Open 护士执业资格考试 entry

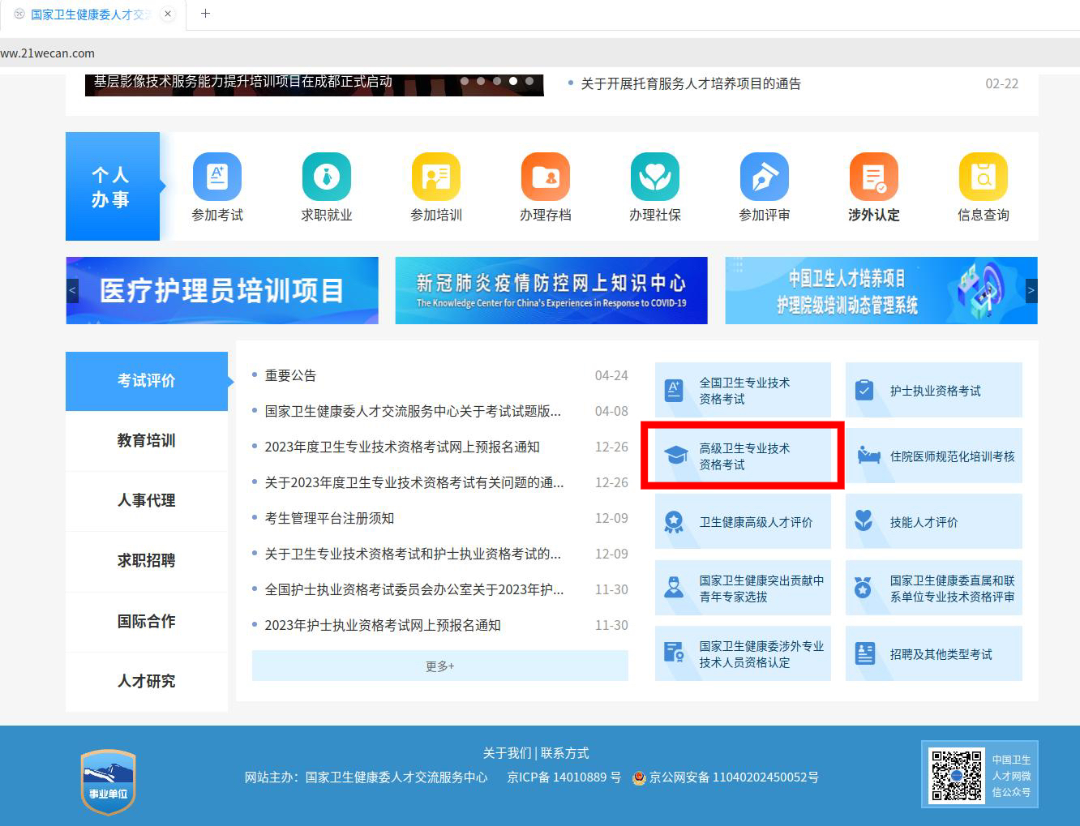[934, 391]
